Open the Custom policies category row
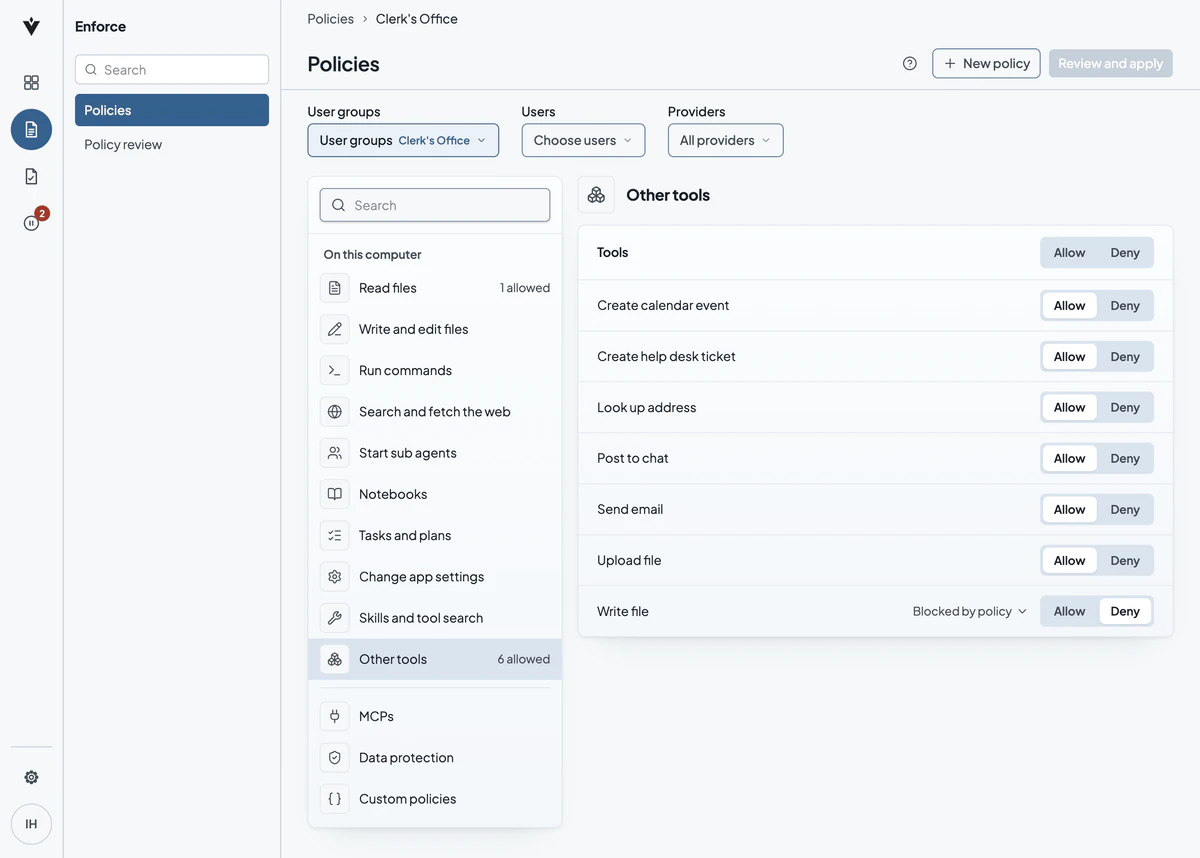 coord(435,799)
